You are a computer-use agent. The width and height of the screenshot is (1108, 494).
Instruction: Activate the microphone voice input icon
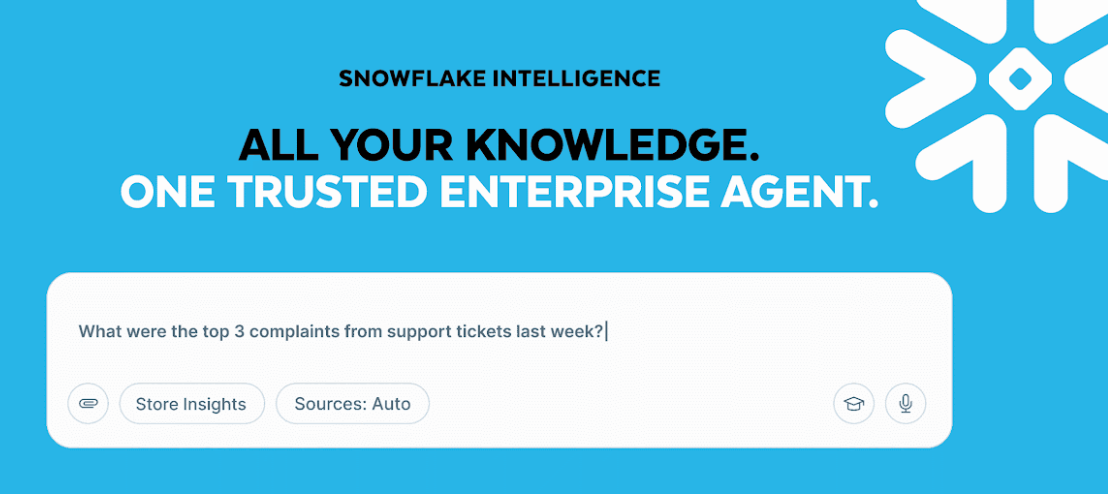point(905,404)
